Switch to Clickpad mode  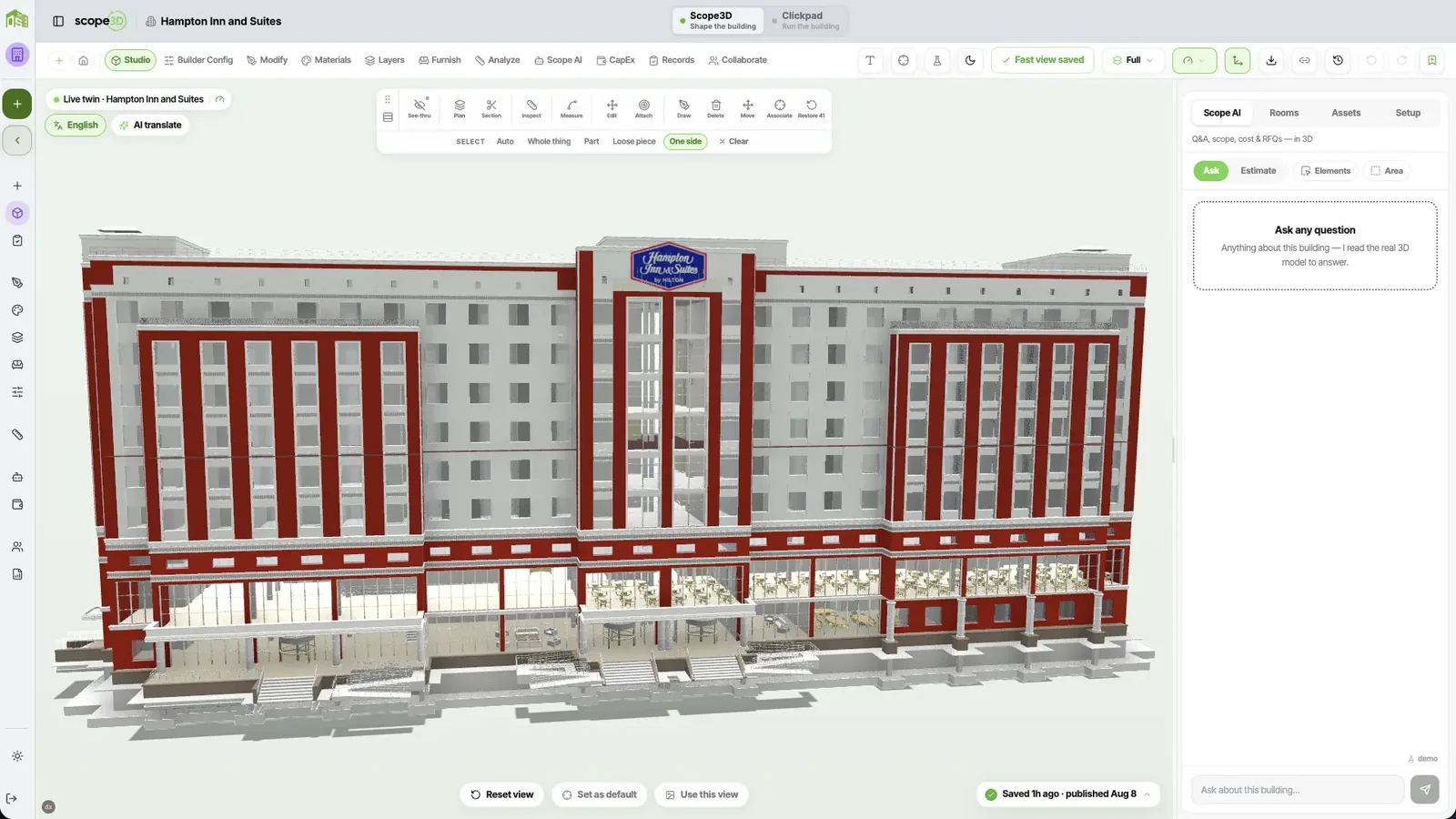coord(805,20)
